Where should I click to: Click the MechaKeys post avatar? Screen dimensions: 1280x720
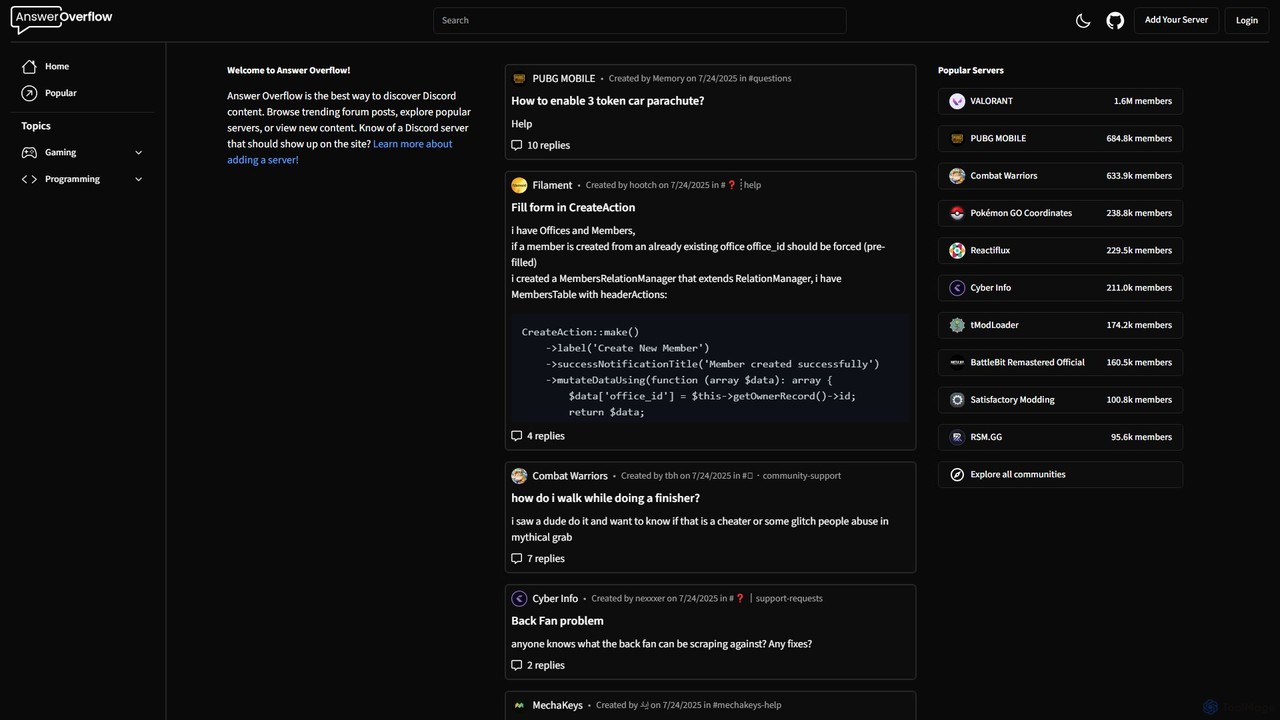pos(519,705)
